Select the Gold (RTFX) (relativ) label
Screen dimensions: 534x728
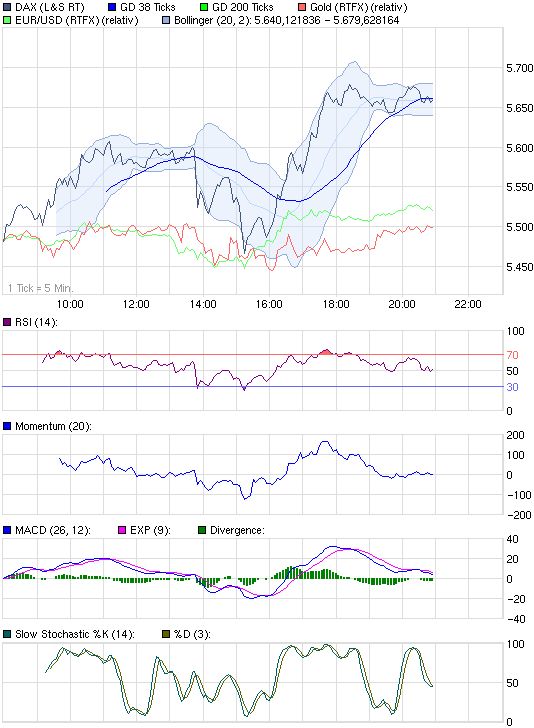(x=358, y=7)
